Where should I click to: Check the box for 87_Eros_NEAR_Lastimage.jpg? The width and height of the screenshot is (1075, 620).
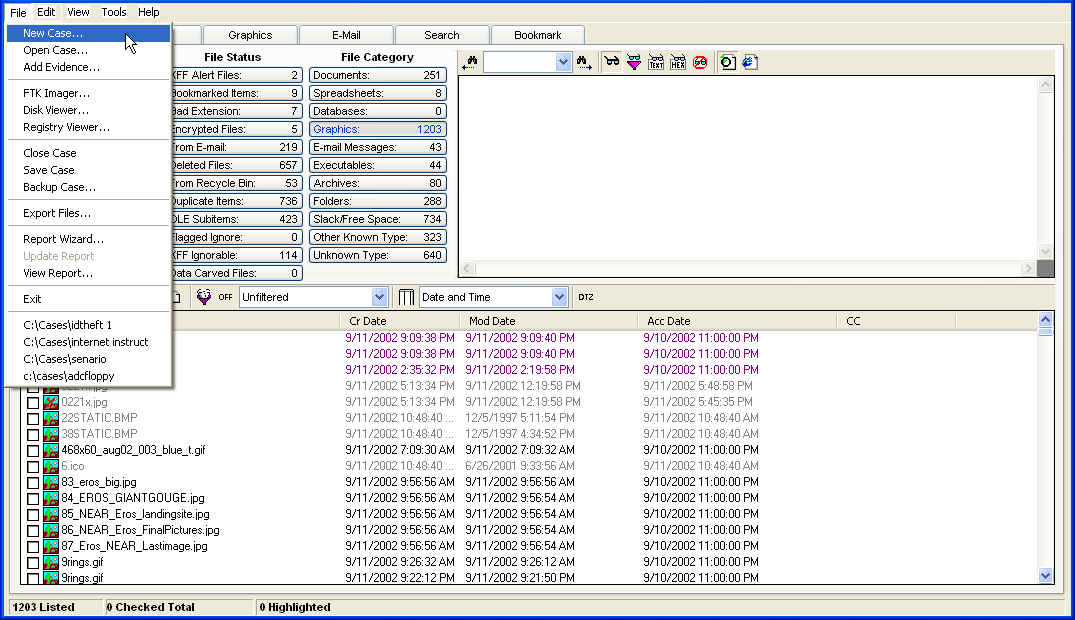pyautogui.click(x=33, y=547)
